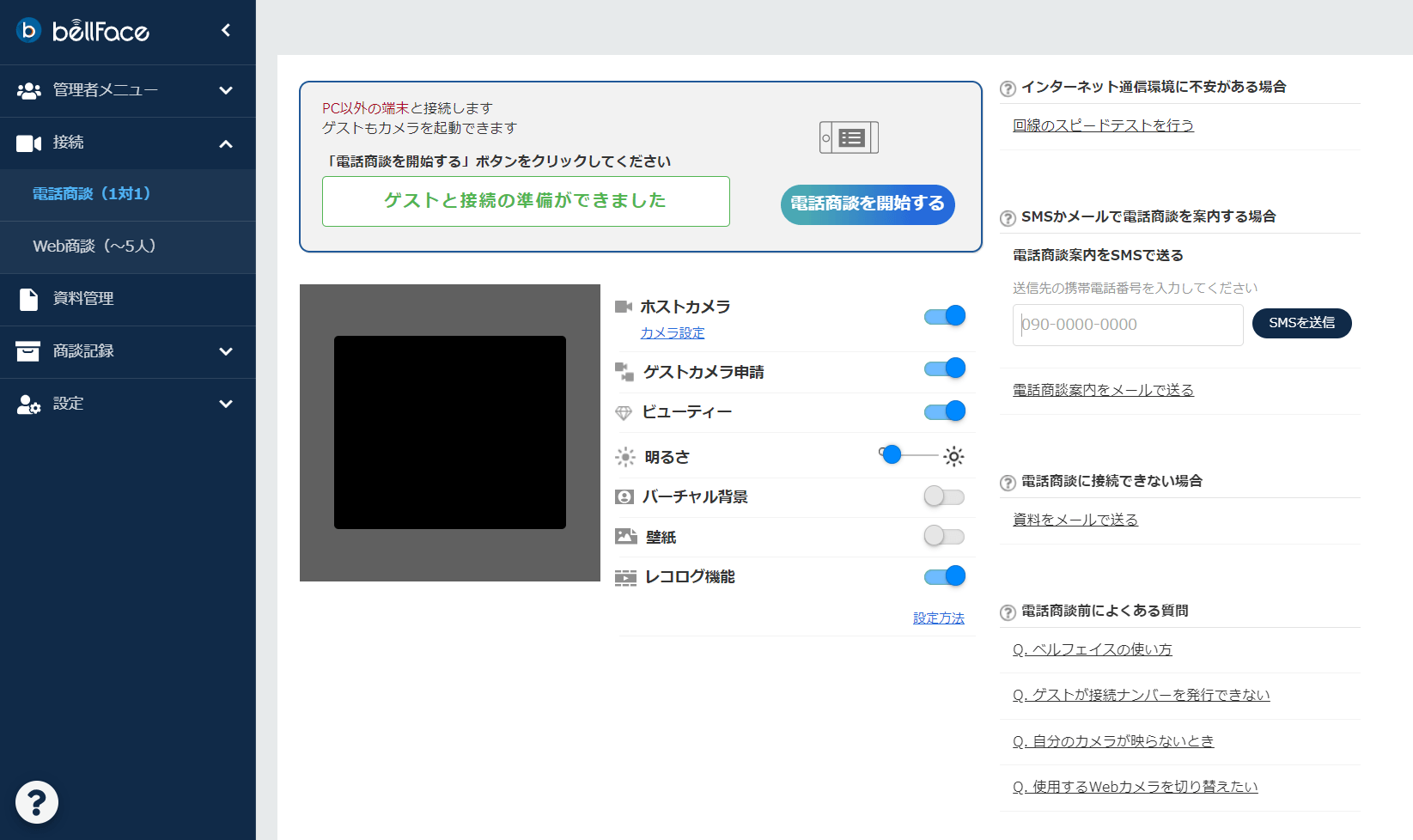Screen dimensions: 1413x840
Task: Open Web商談（〜5人） menu item
Action: [94, 247]
